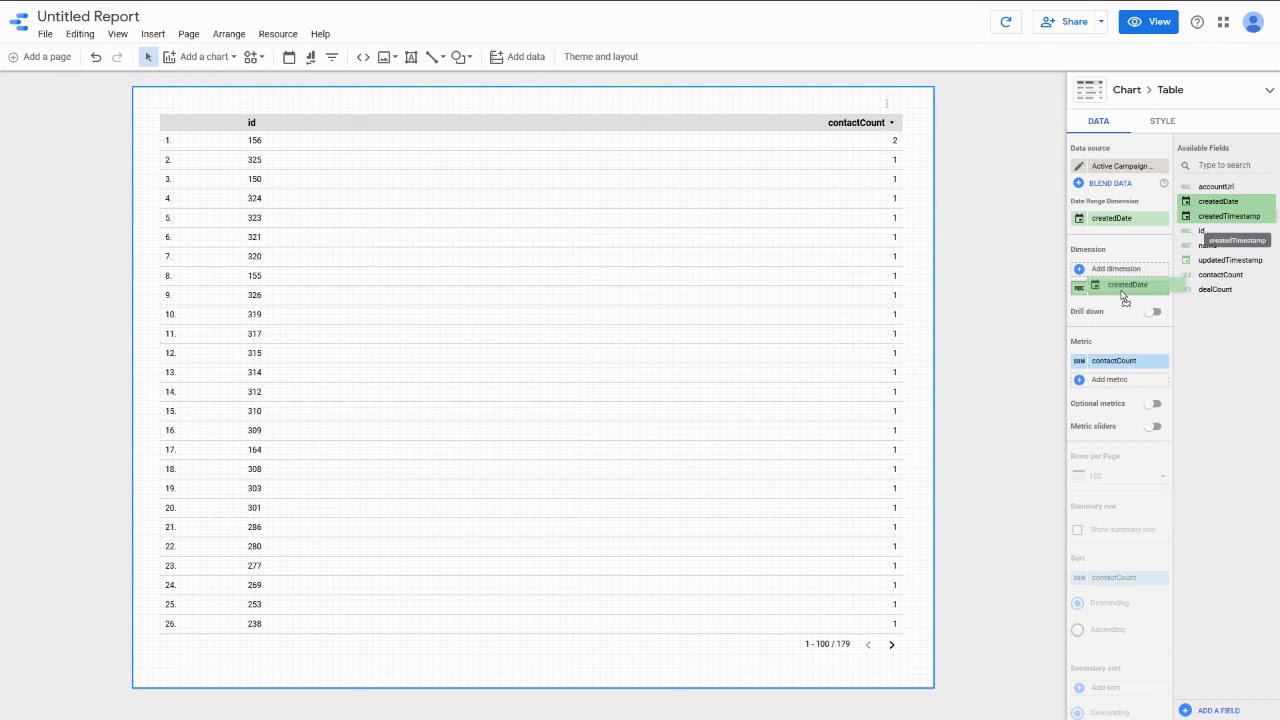Open the Google apps grid

pos(1223,22)
